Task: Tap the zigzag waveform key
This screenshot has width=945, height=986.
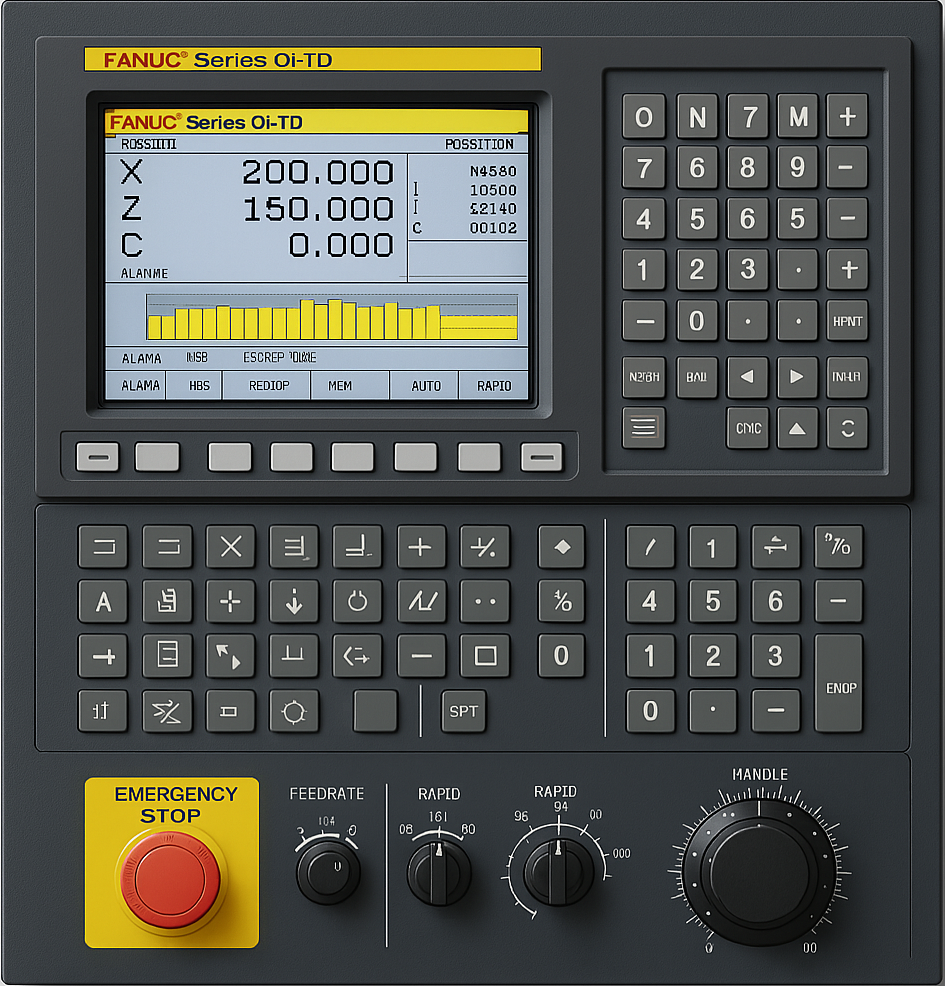Action: click(421, 601)
